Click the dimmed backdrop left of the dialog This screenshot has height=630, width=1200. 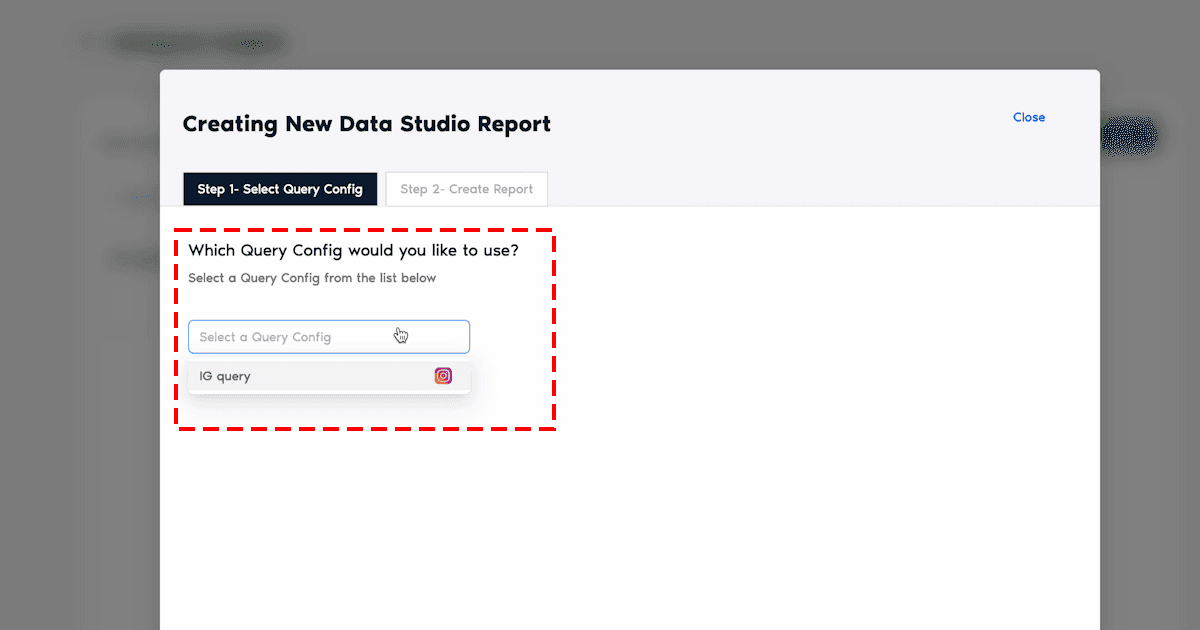point(80,400)
